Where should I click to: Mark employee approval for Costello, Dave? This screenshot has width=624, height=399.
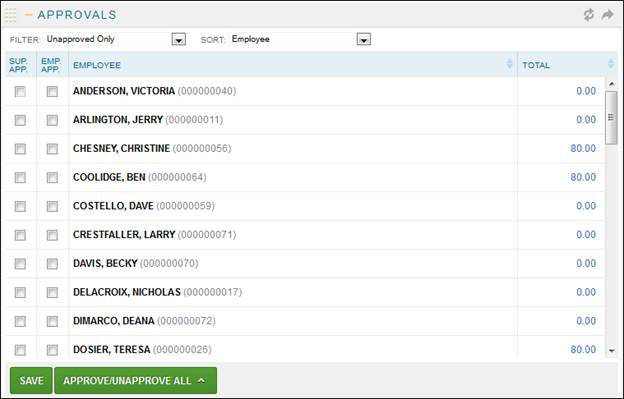click(x=52, y=206)
